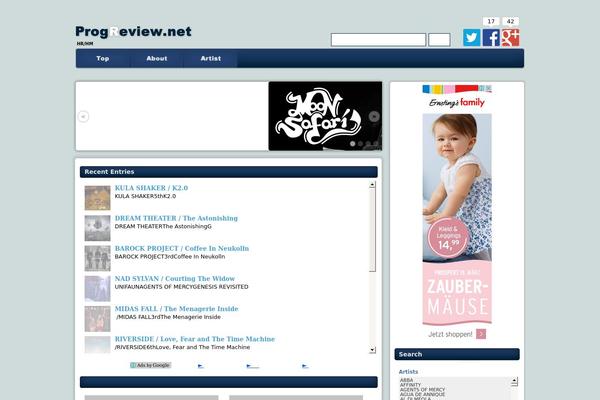Focus the header search text field
This screenshot has width=600, height=400.
coord(378,40)
